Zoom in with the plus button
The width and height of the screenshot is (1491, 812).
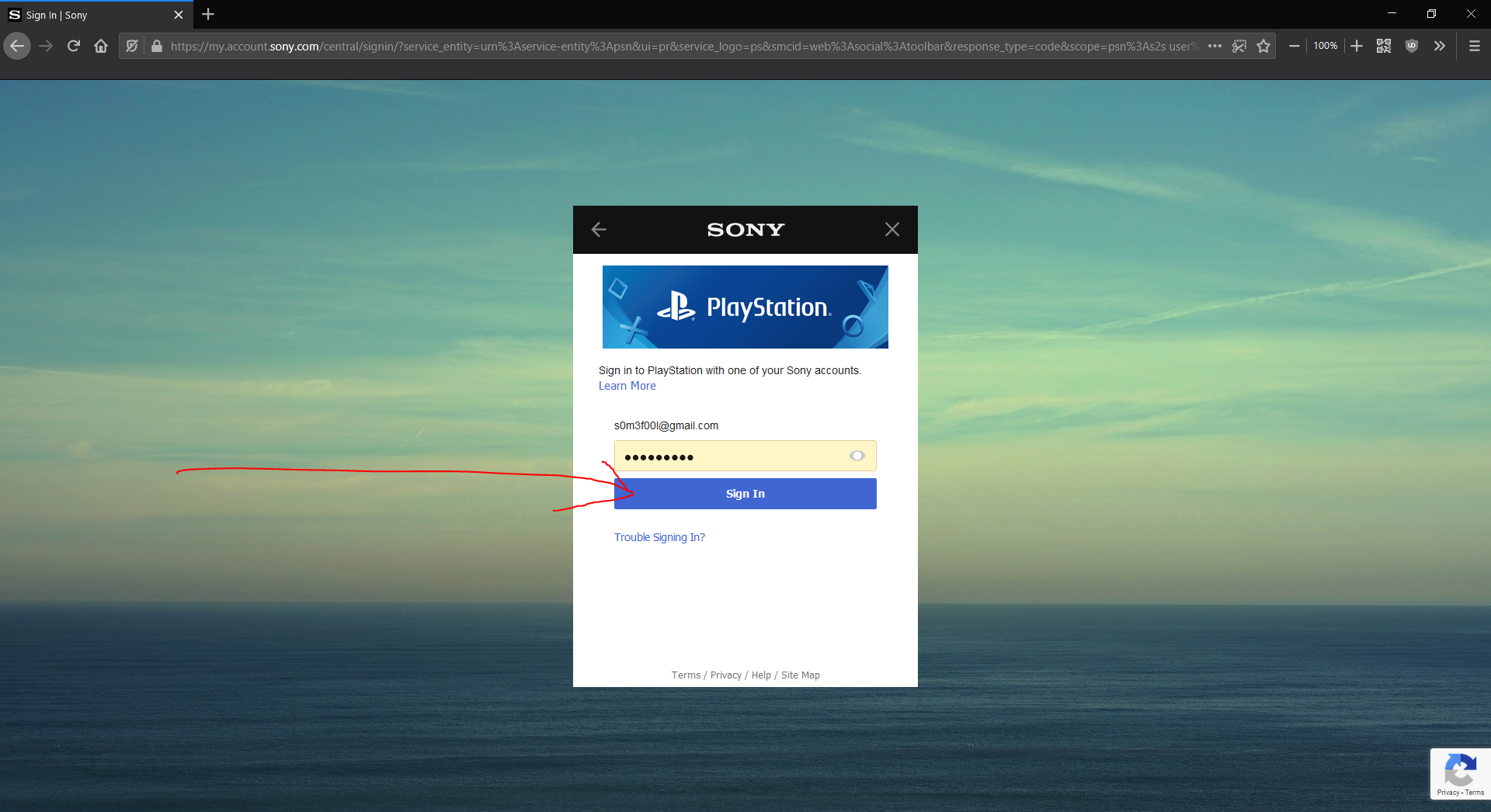click(x=1357, y=46)
